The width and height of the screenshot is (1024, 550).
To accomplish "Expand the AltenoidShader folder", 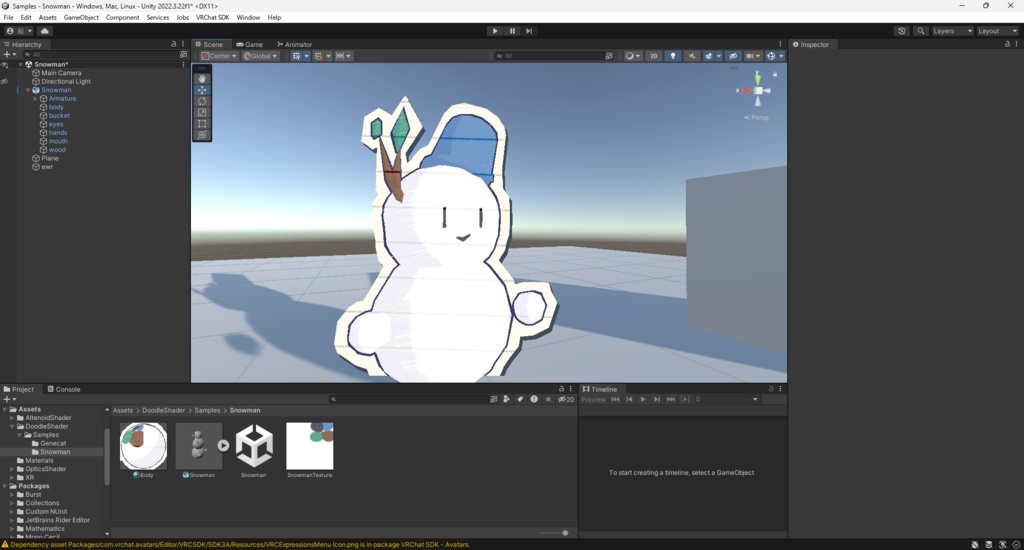I will [x=12, y=418].
